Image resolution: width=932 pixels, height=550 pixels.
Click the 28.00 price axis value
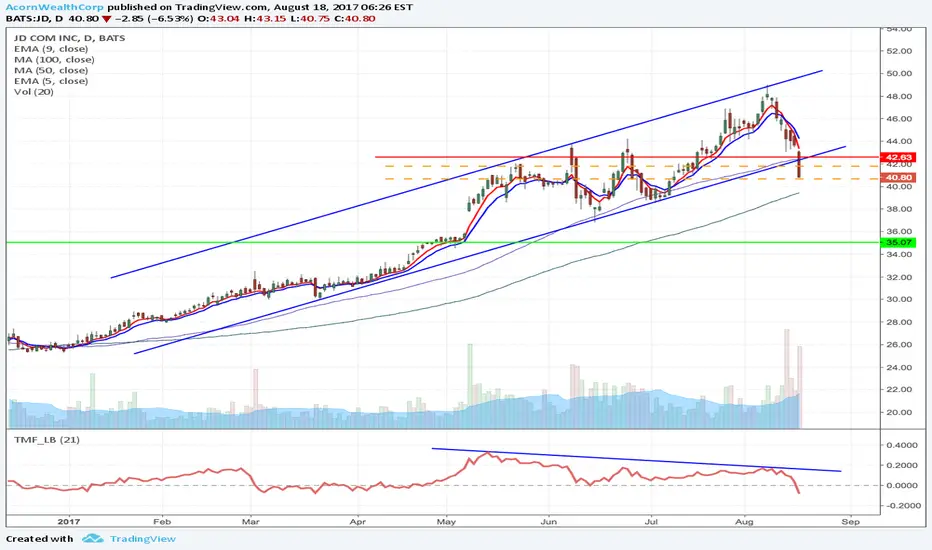pyautogui.click(x=899, y=322)
